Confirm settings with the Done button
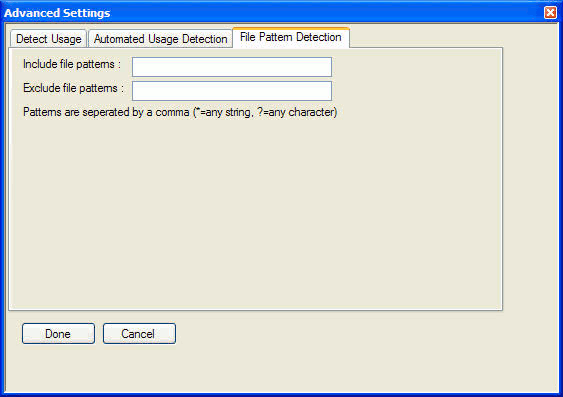 (59, 333)
